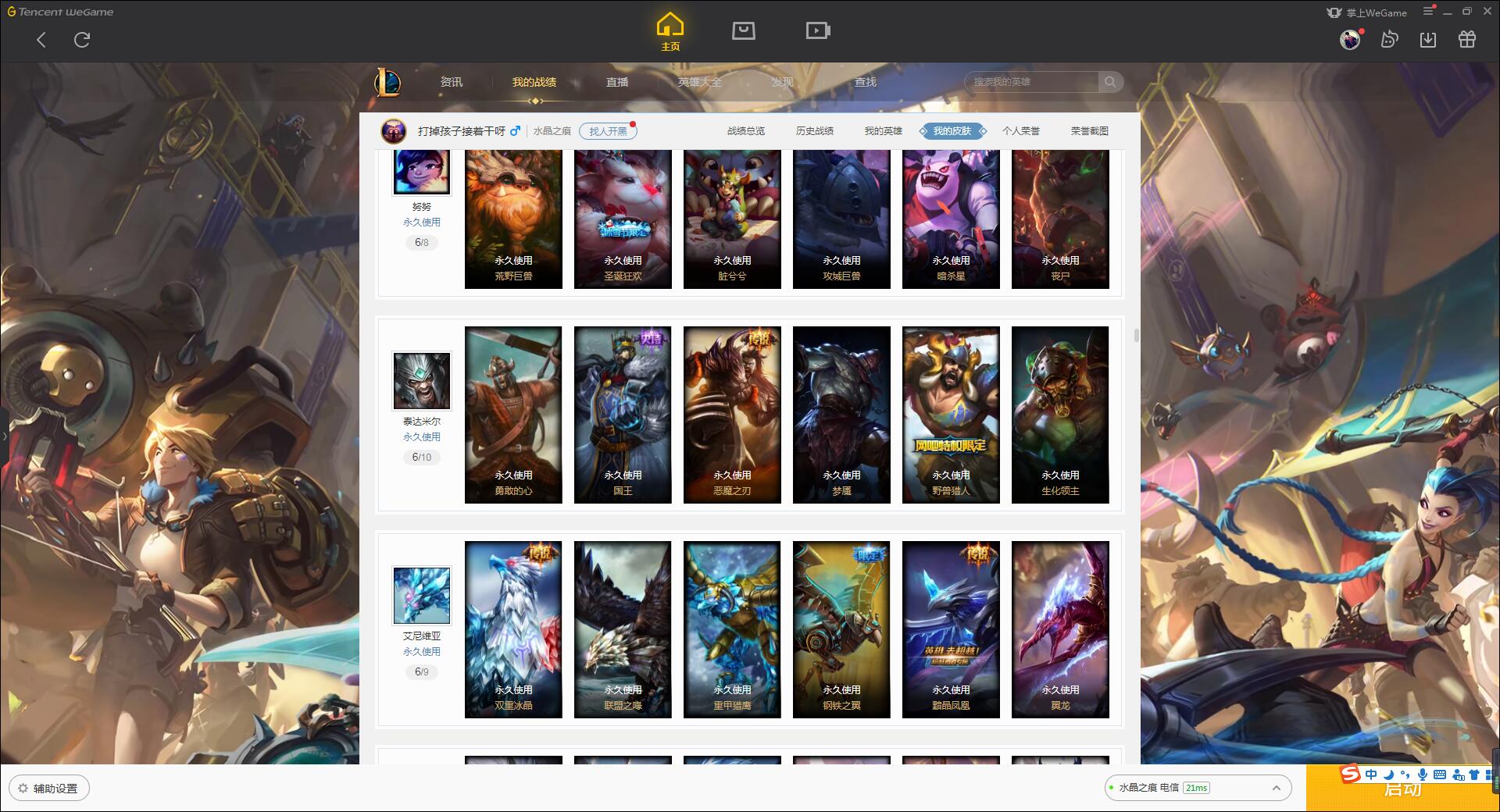
Task: Open the 荒野巨兽 skin card
Action: [513, 219]
